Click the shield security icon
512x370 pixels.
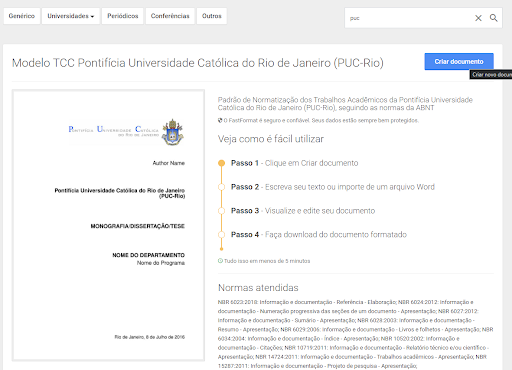(220, 120)
